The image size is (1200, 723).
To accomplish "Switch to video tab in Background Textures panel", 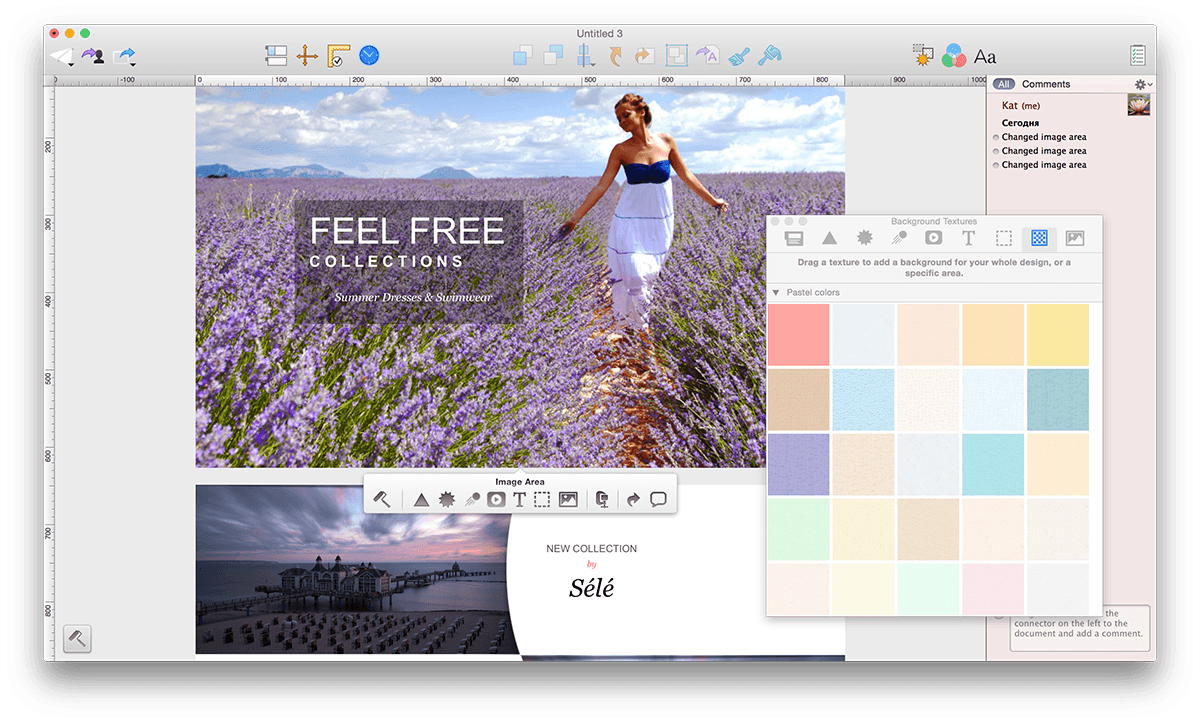I will click(933, 238).
